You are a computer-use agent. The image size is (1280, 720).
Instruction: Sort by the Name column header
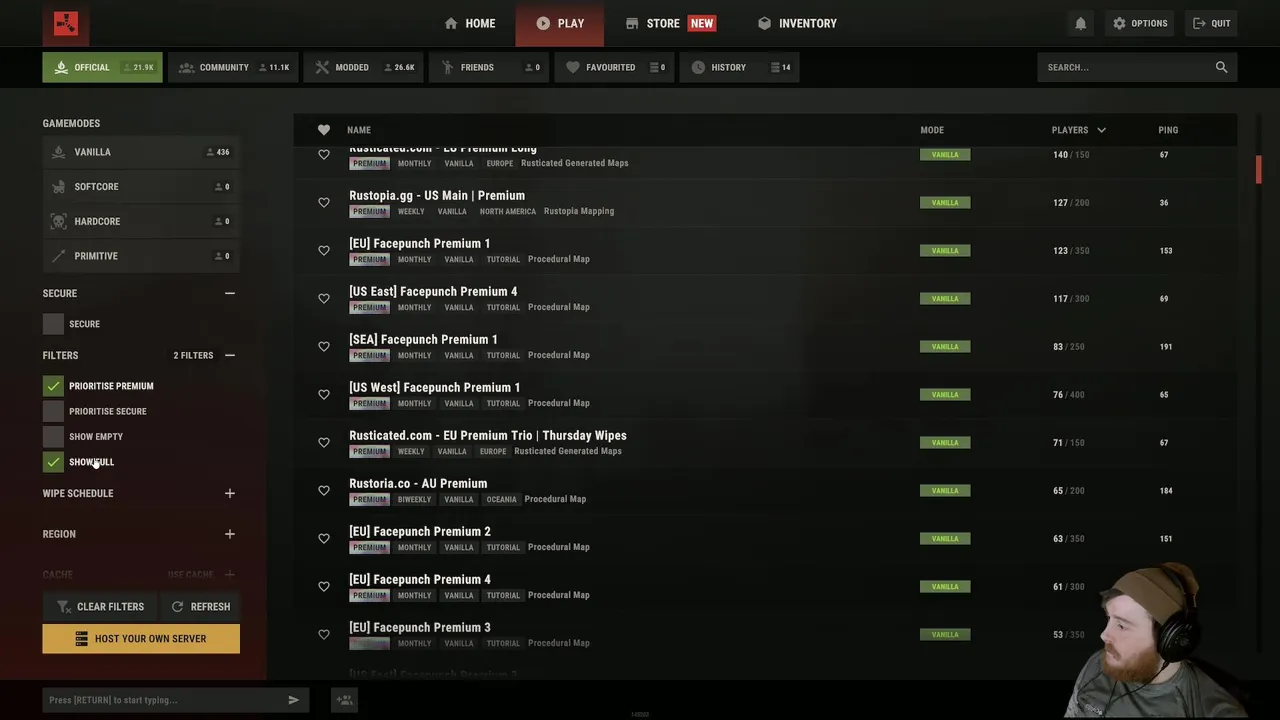coord(359,130)
